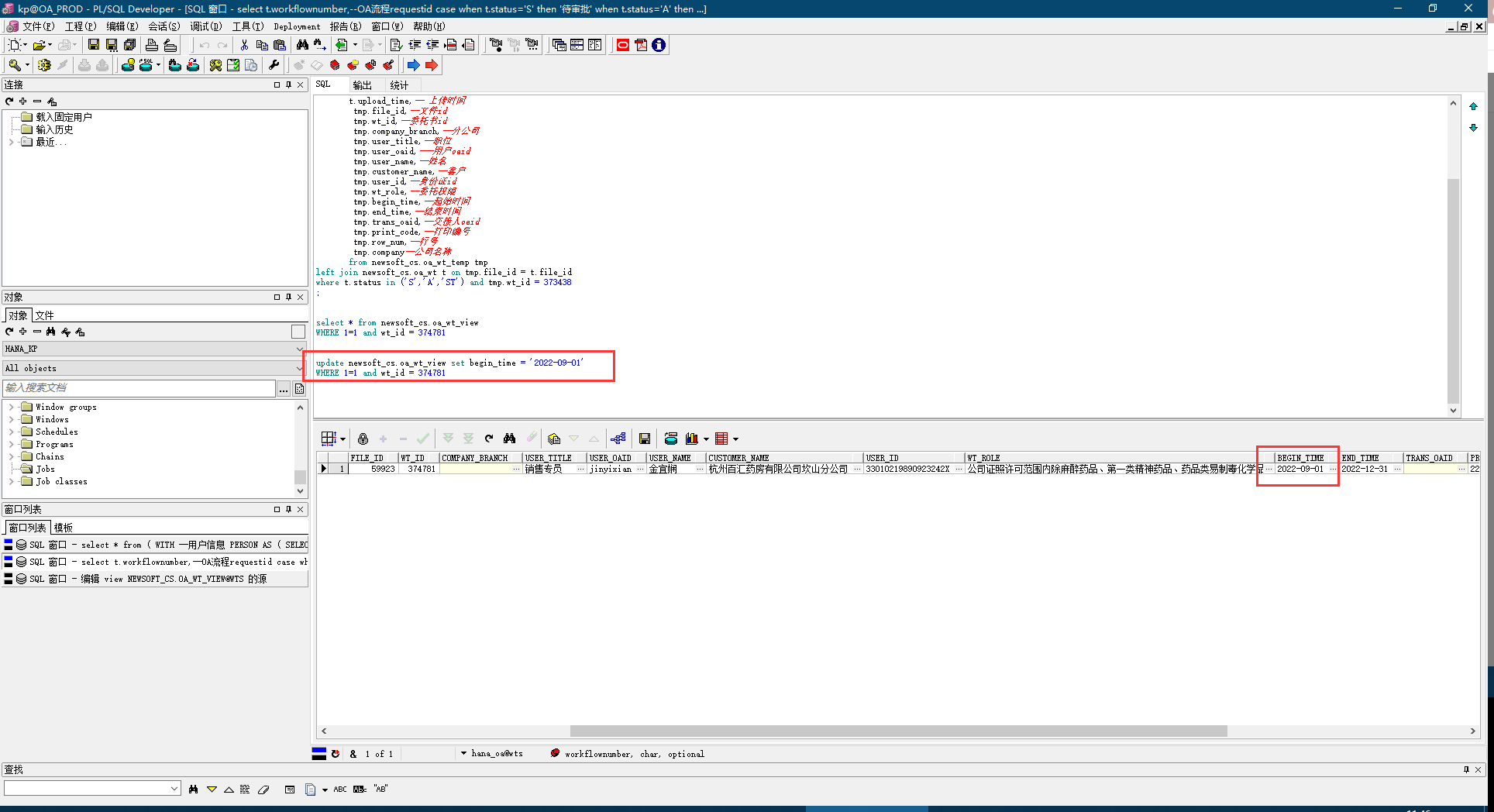
Task: Click the Export results table grid icon
Action: pos(721,439)
